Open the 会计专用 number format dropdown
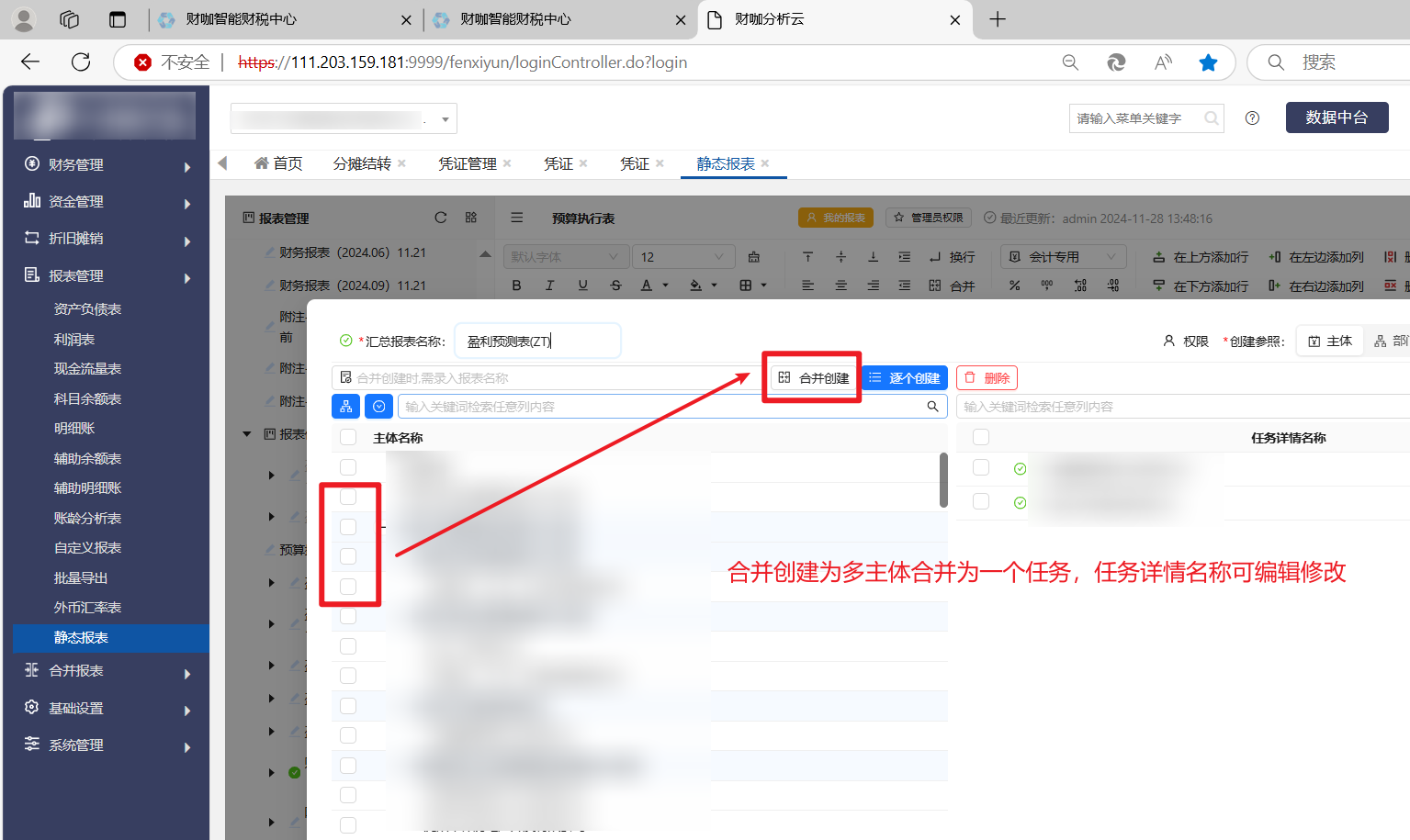 (x=1063, y=257)
